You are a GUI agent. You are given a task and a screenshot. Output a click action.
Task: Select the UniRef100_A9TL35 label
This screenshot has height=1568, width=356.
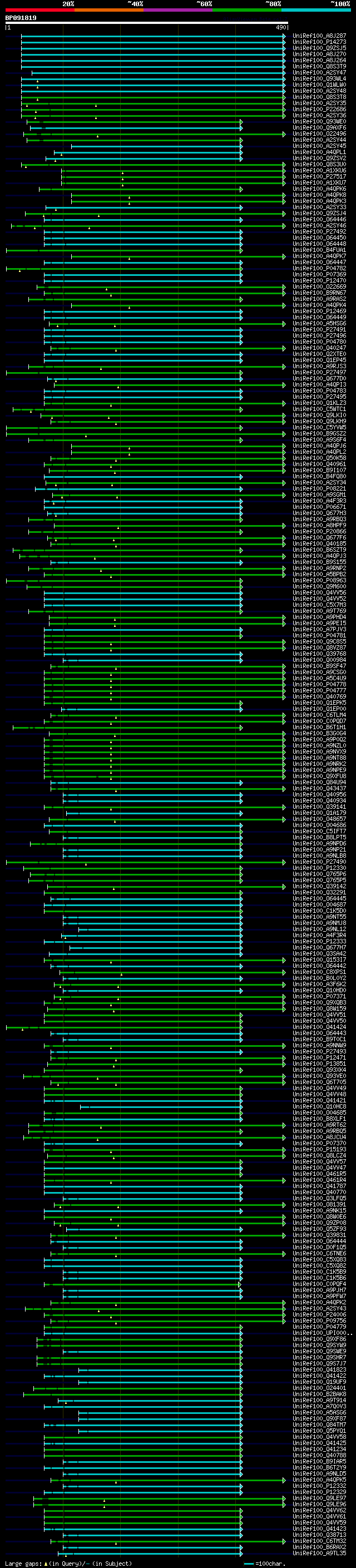pyautogui.click(x=319, y=1554)
